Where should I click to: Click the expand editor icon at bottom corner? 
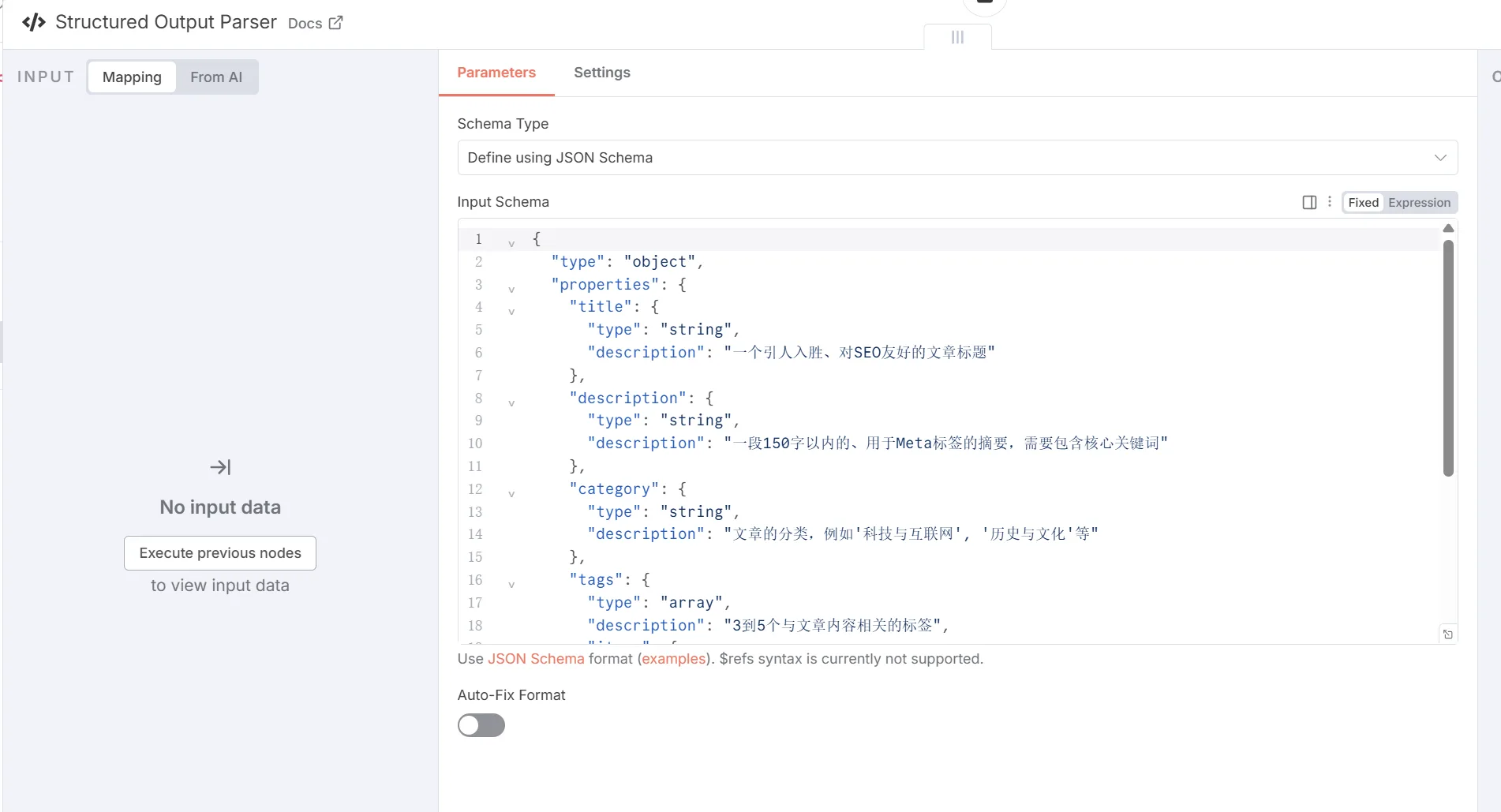1448,634
